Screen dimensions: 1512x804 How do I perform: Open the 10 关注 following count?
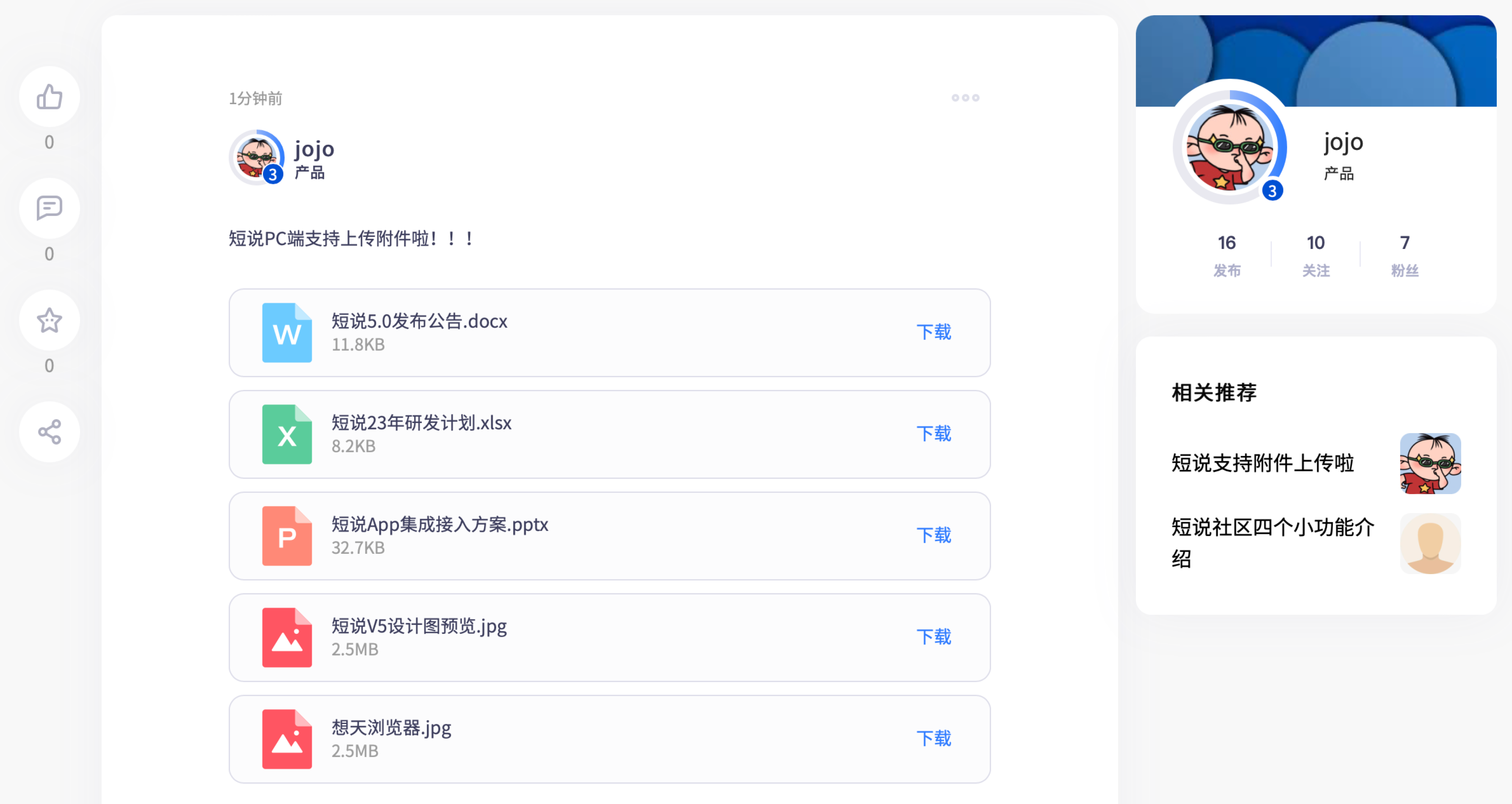tap(1315, 255)
